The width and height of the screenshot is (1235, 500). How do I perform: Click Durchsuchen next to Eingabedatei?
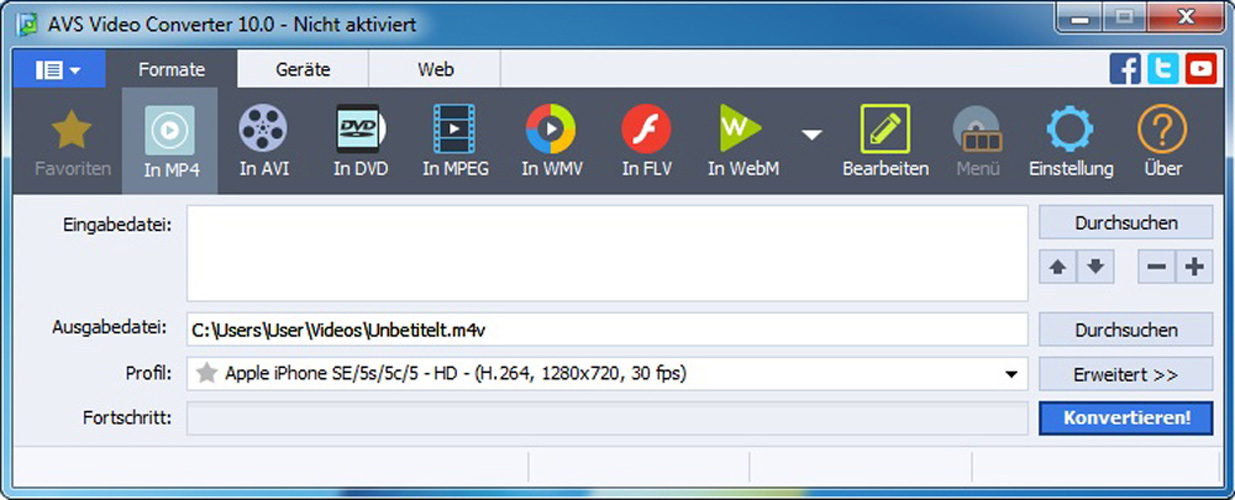click(x=1126, y=223)
